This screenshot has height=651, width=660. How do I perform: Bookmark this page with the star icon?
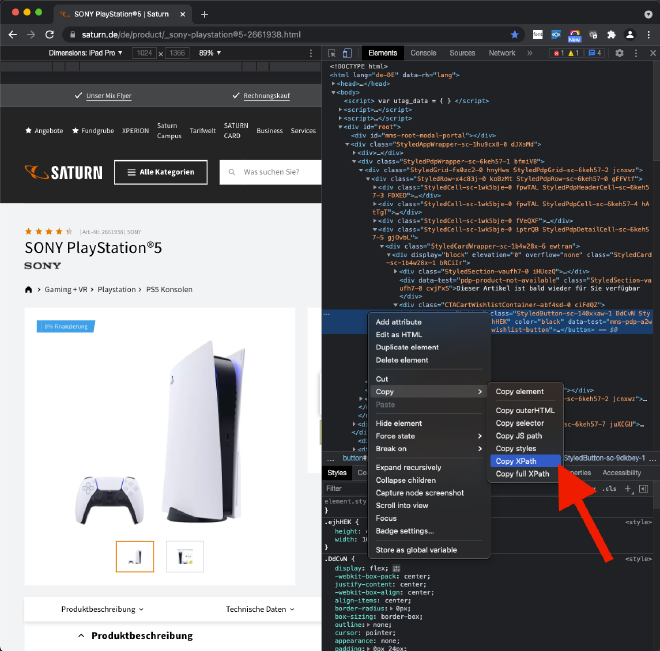pyautogui.click(x=515, y=34)
